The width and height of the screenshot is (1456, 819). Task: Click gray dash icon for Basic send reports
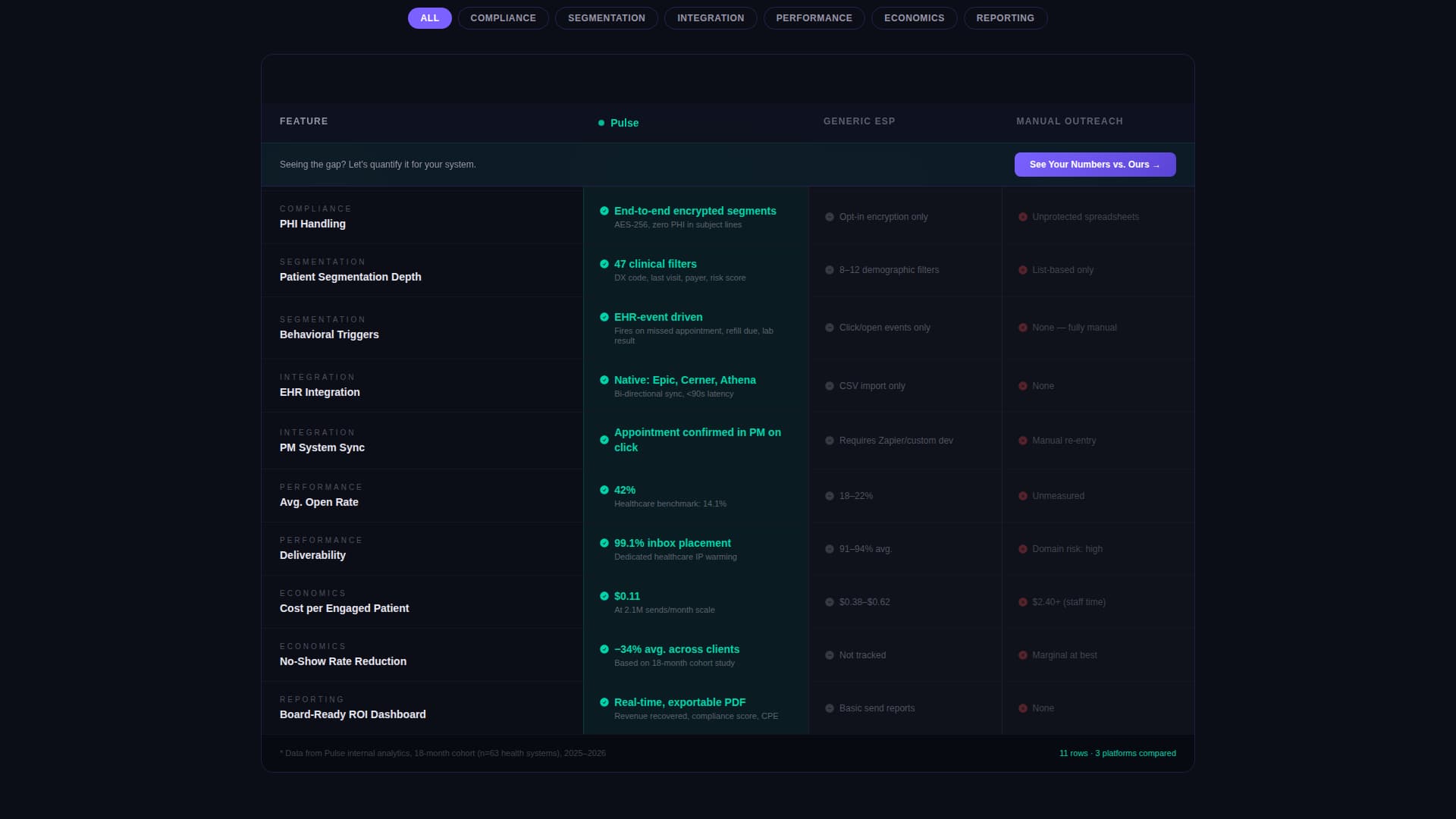point(830,708)
